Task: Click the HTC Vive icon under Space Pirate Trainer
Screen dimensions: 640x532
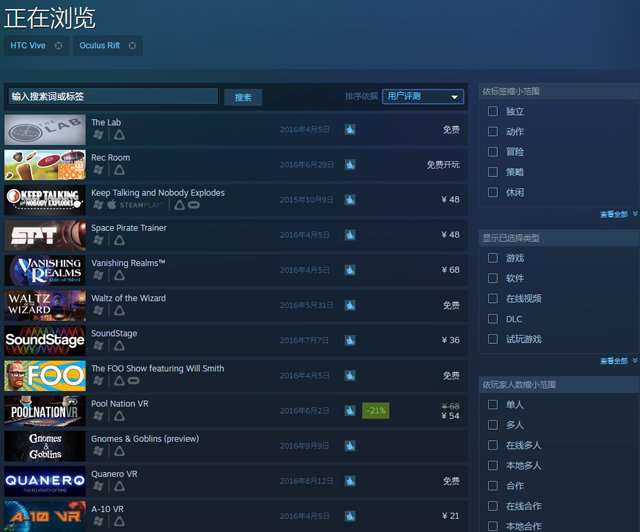Action: (119, 240)
